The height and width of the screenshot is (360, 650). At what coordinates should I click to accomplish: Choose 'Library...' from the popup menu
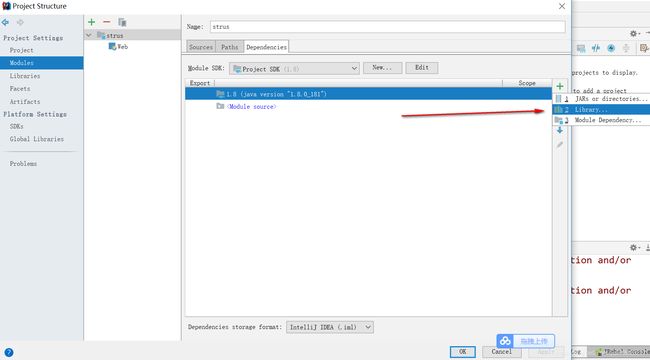601,109
